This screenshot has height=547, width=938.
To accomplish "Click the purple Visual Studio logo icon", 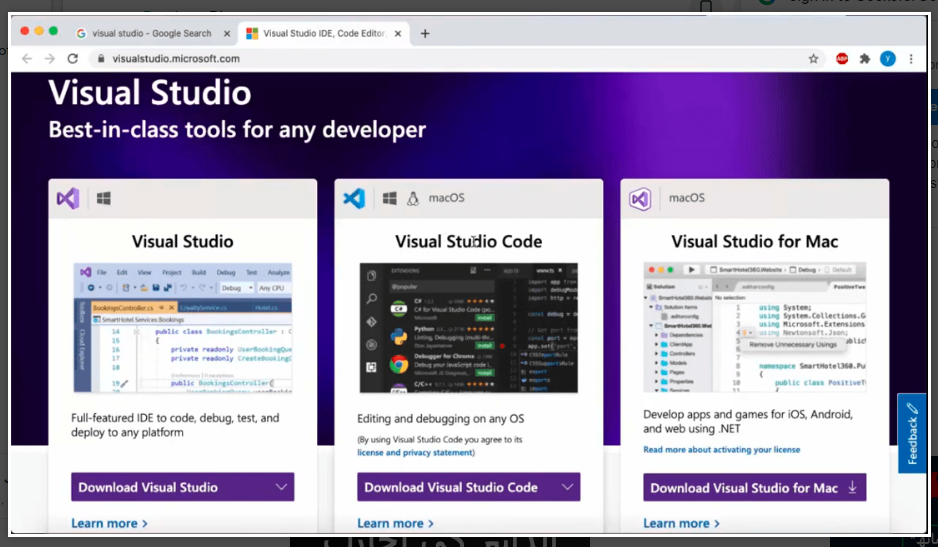I will pyautogui.click(x=67, y=198).
